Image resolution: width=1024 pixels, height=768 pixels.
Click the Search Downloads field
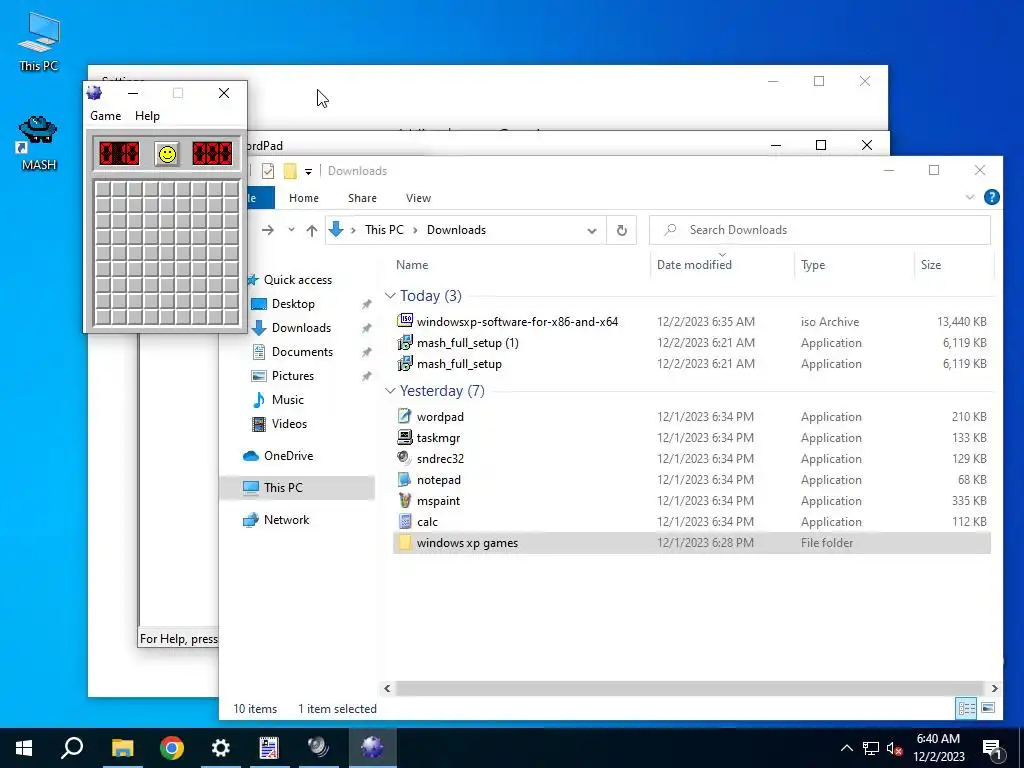click(x=820, y=230)
